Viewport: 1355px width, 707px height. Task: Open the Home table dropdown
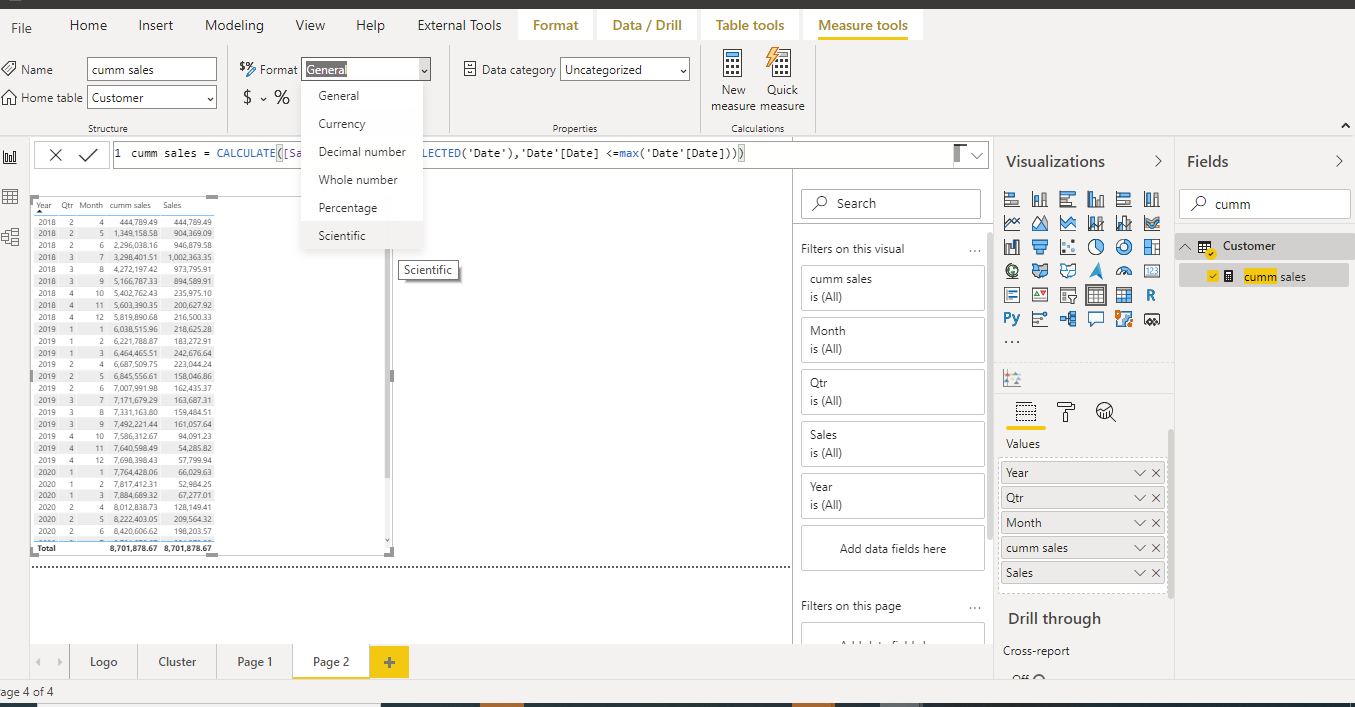(x=152, y=97)
